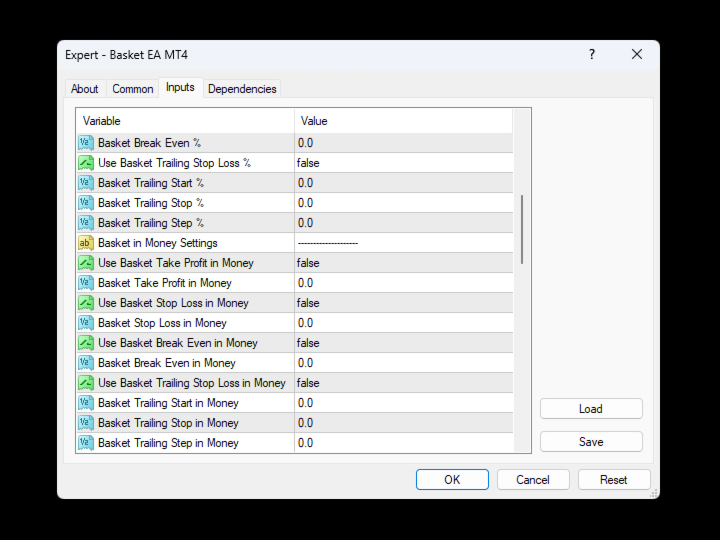Click the help question mark in title bar
The width and height of the screenshot is (720, 540).
592,55
